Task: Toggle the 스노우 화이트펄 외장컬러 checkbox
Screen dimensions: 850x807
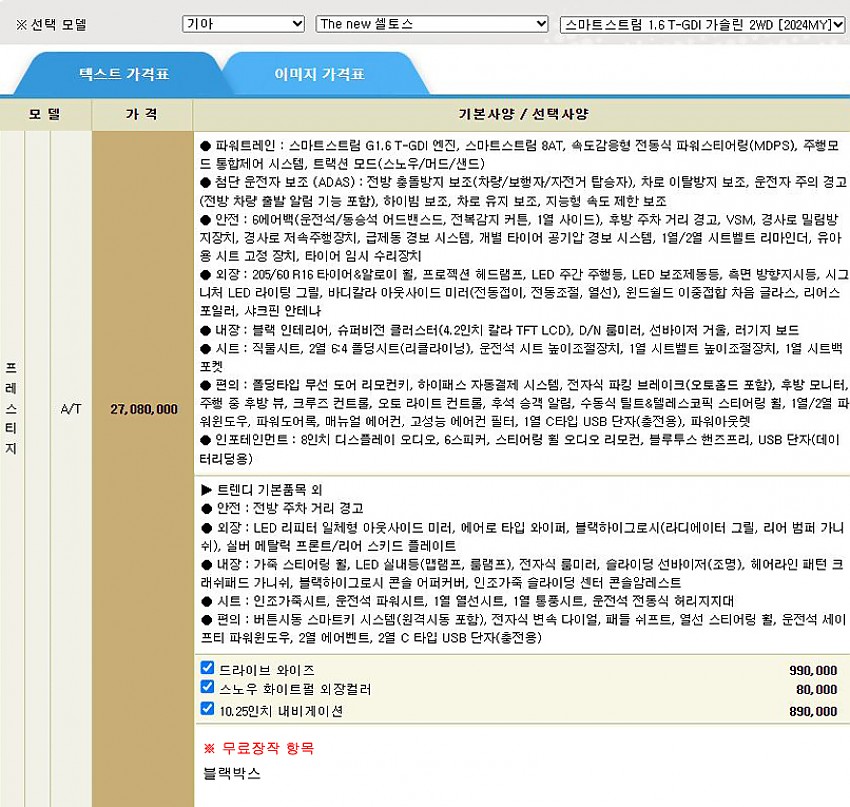Action: coord(207,688)
